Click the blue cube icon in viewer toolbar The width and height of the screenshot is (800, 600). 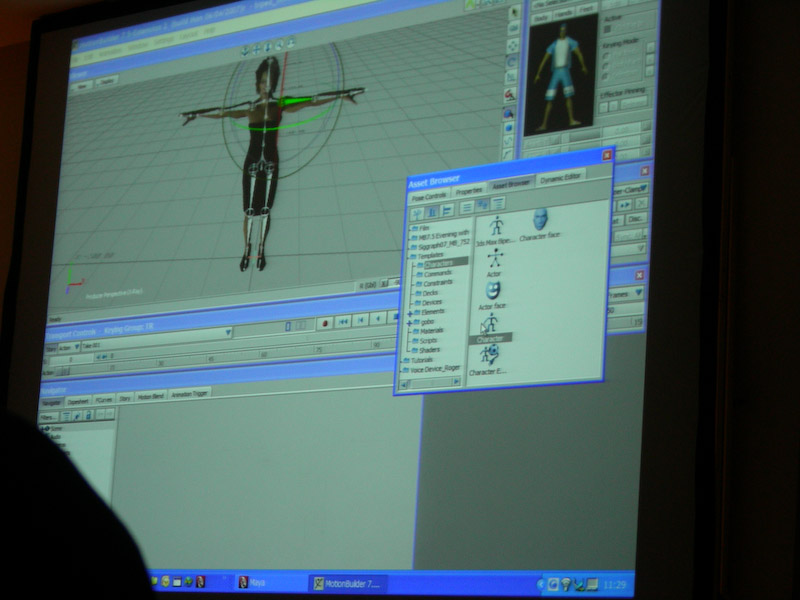click(x=508, y=128)
